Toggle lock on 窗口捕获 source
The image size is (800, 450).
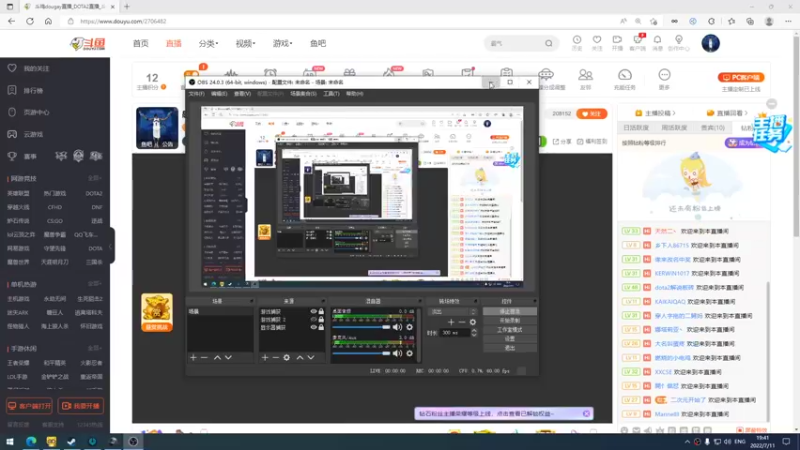pyautogui.click(x=321, y=311)
